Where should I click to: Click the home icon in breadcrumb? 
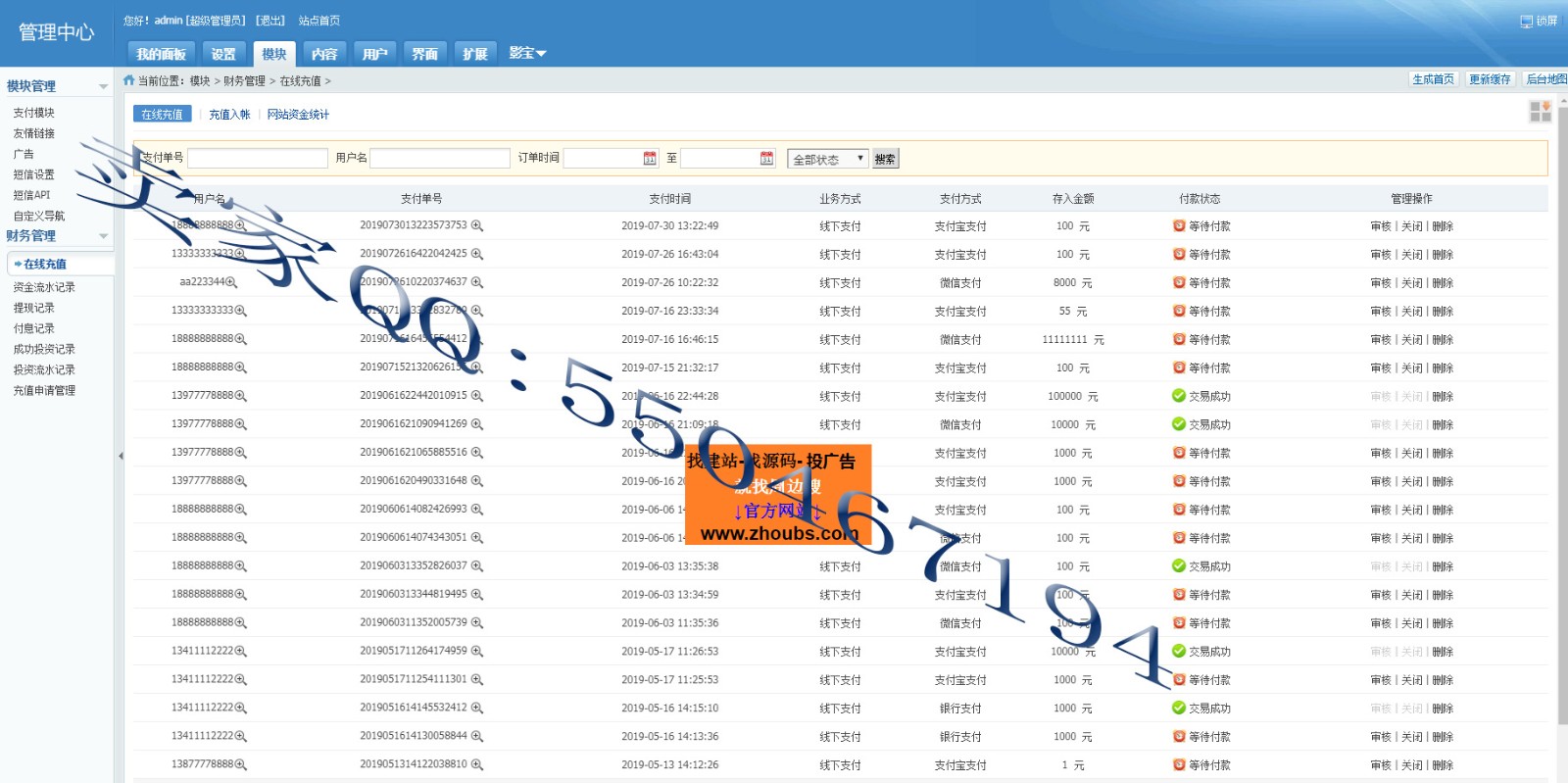coord(128,80)
